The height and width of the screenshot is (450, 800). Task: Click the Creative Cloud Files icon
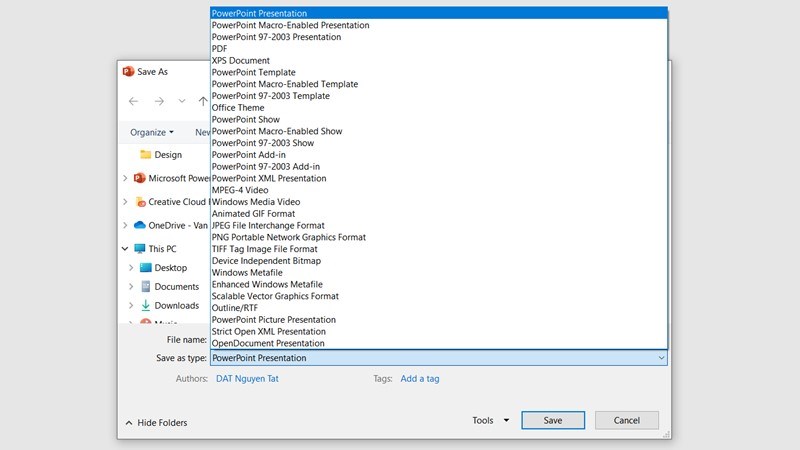tap(140, 202)
